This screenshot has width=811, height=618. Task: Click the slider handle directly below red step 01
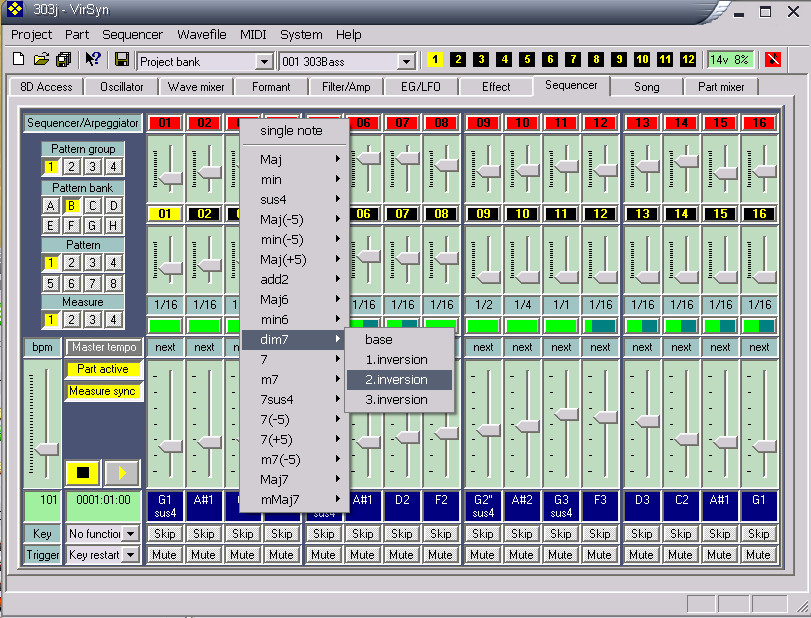[171, 178]
